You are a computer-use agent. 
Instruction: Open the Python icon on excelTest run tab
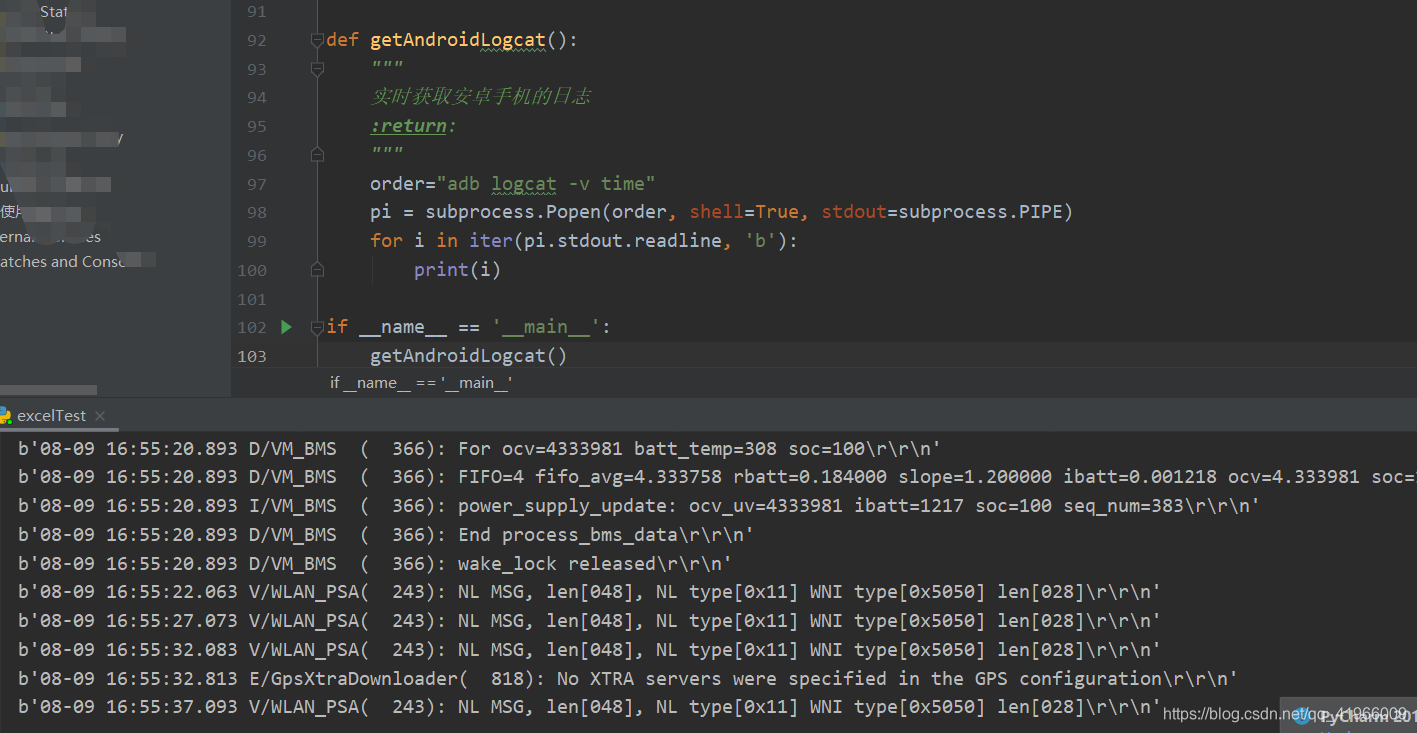pos(4,415)
